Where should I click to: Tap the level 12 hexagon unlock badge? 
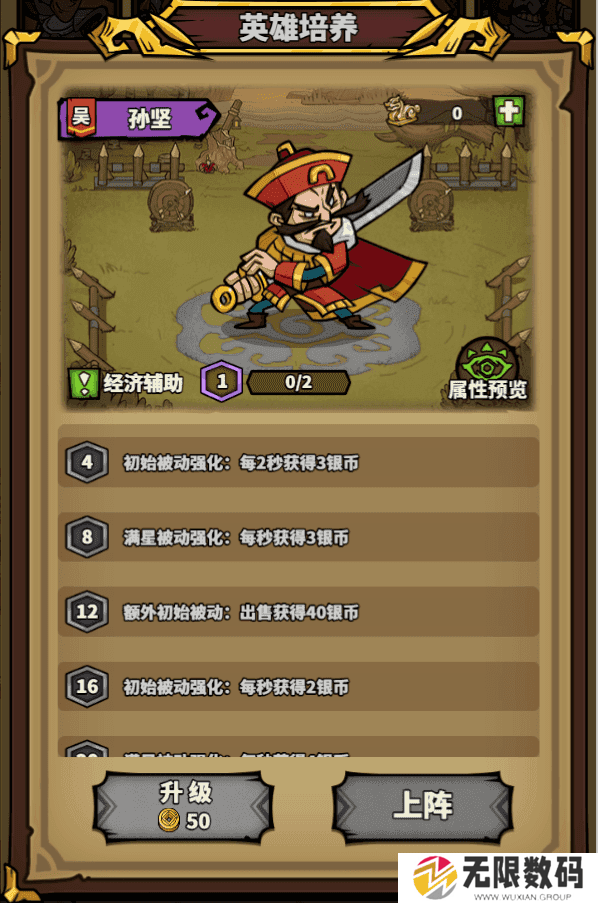click(x=87, y=612)
